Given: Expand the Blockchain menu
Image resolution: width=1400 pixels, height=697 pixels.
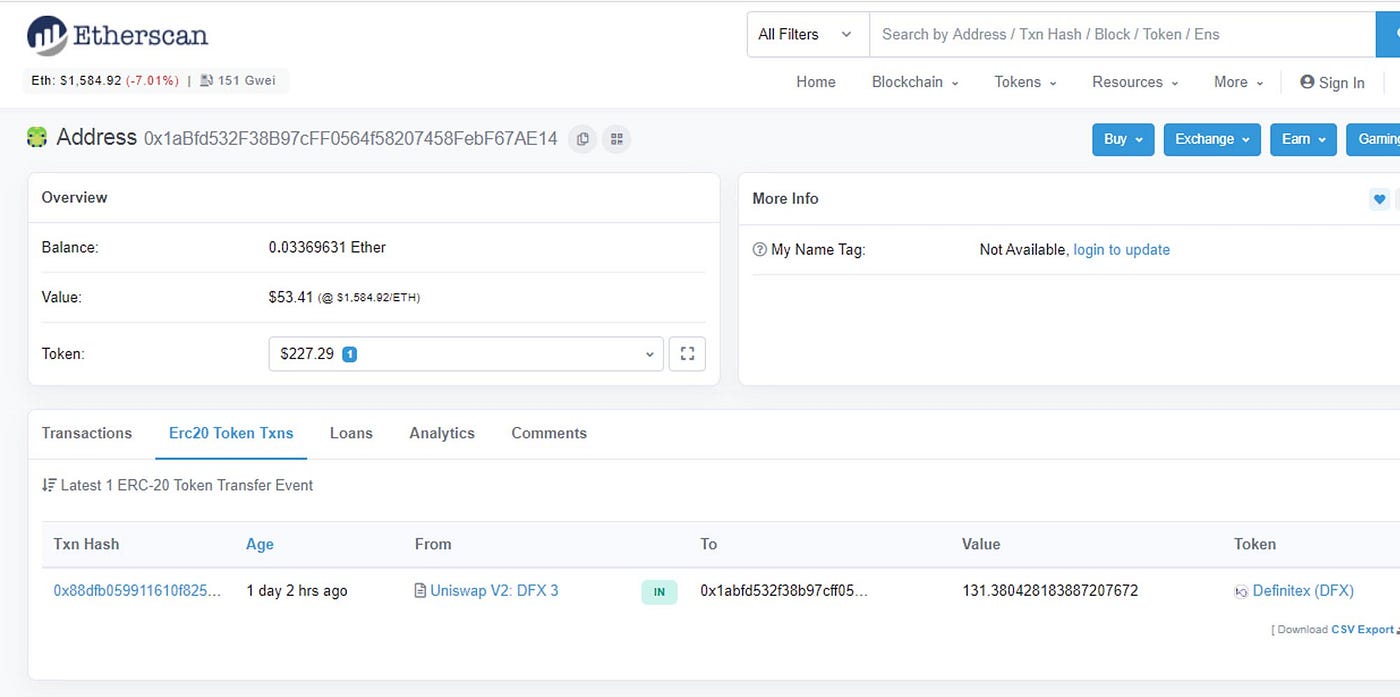Looking at the screenshot, I should tap(915, 82).
